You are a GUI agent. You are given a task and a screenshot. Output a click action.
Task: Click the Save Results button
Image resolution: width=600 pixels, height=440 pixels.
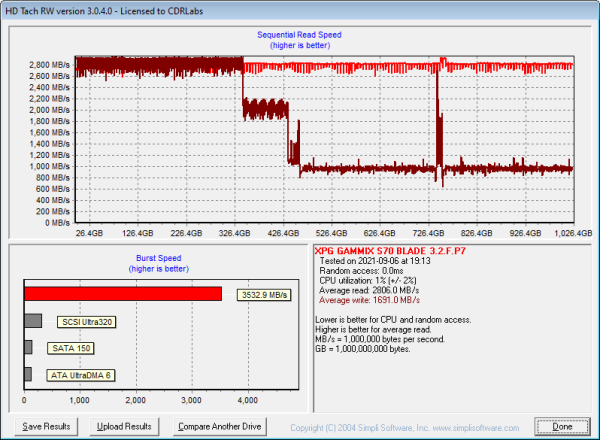(x=46, y=427)
